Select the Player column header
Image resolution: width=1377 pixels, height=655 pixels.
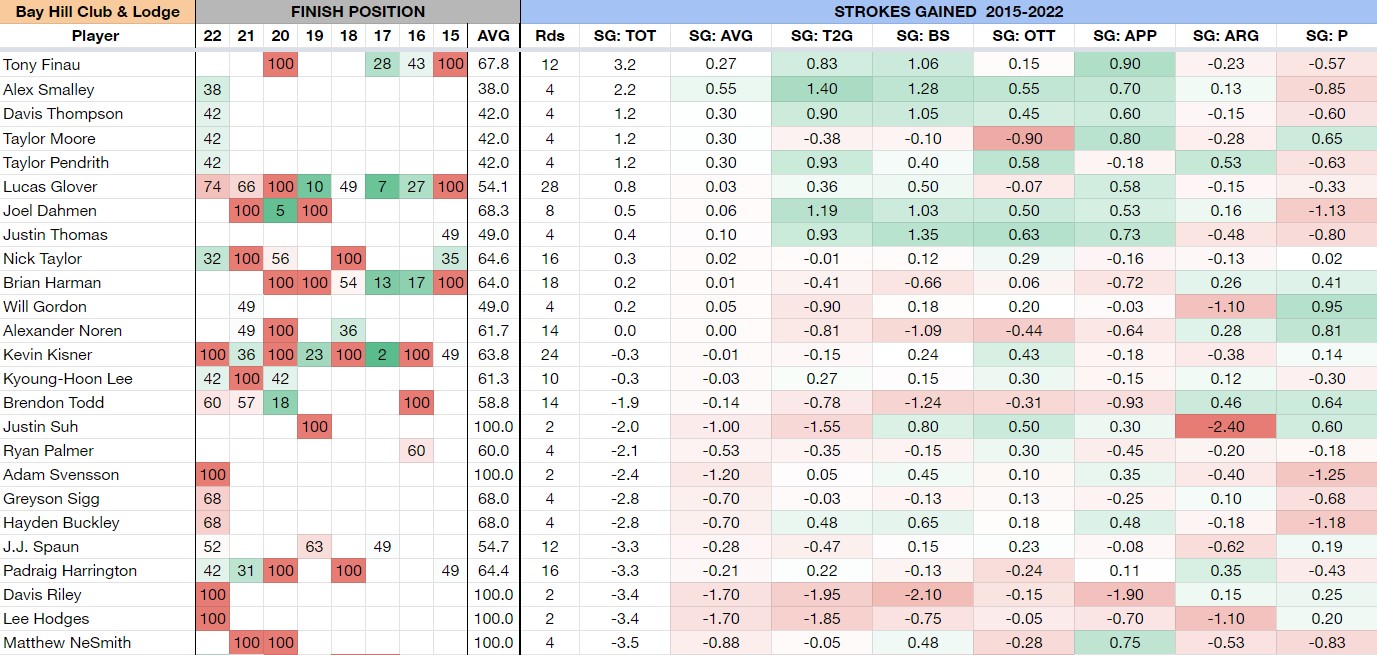coord(96,36)
